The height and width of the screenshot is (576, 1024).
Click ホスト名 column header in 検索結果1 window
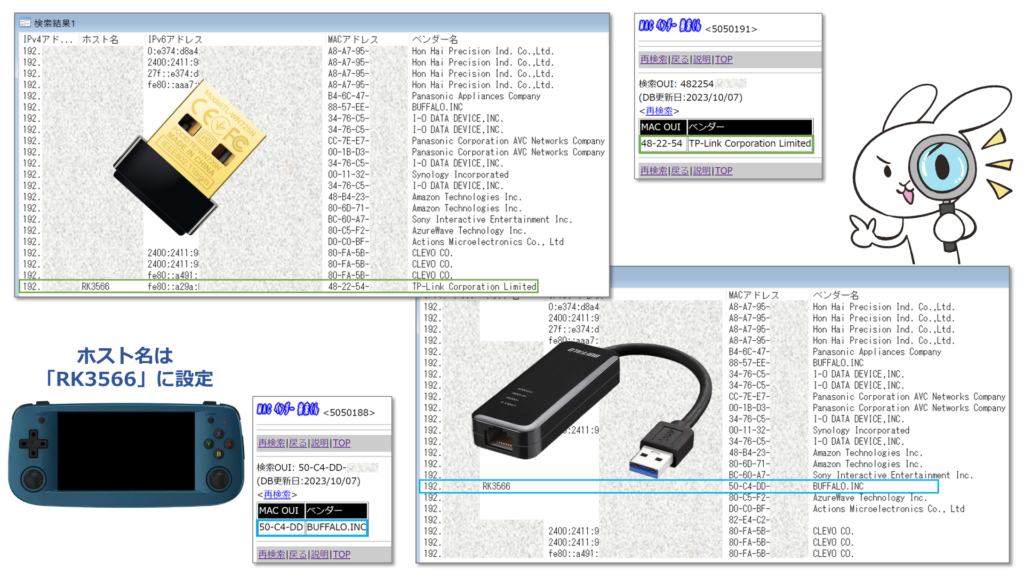[100, 39]
